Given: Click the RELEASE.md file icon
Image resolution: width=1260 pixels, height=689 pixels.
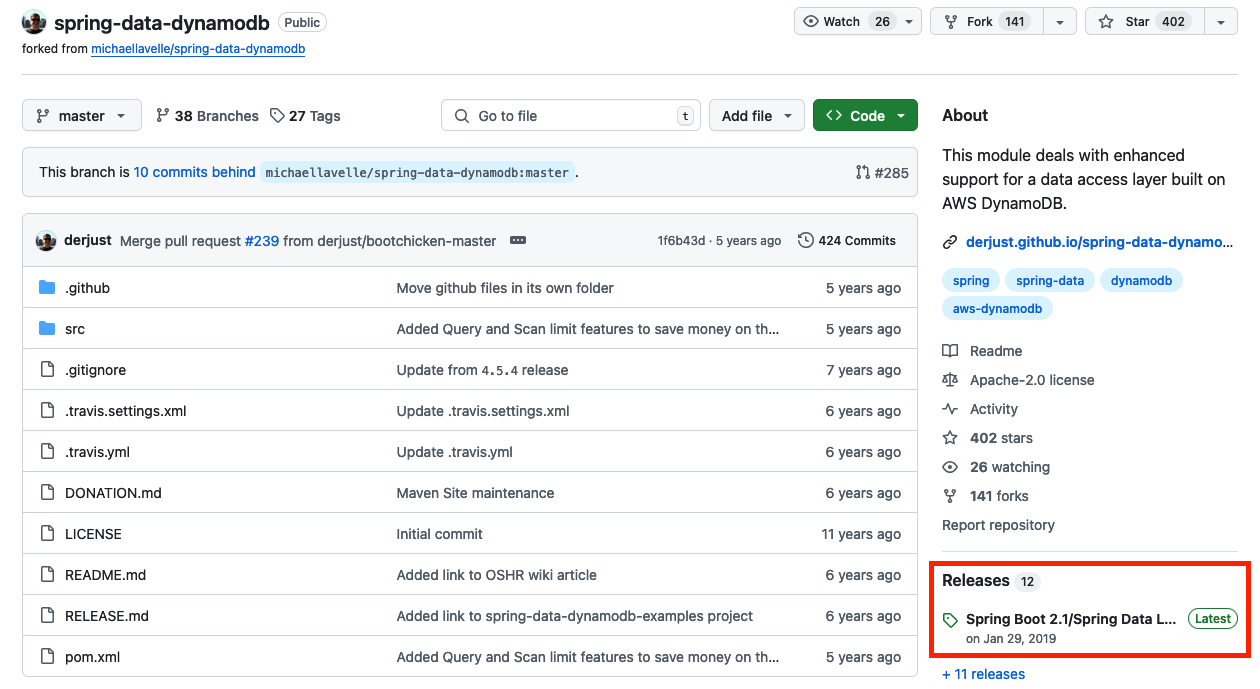Looking at the screenshot, I should tap(47, 616).
